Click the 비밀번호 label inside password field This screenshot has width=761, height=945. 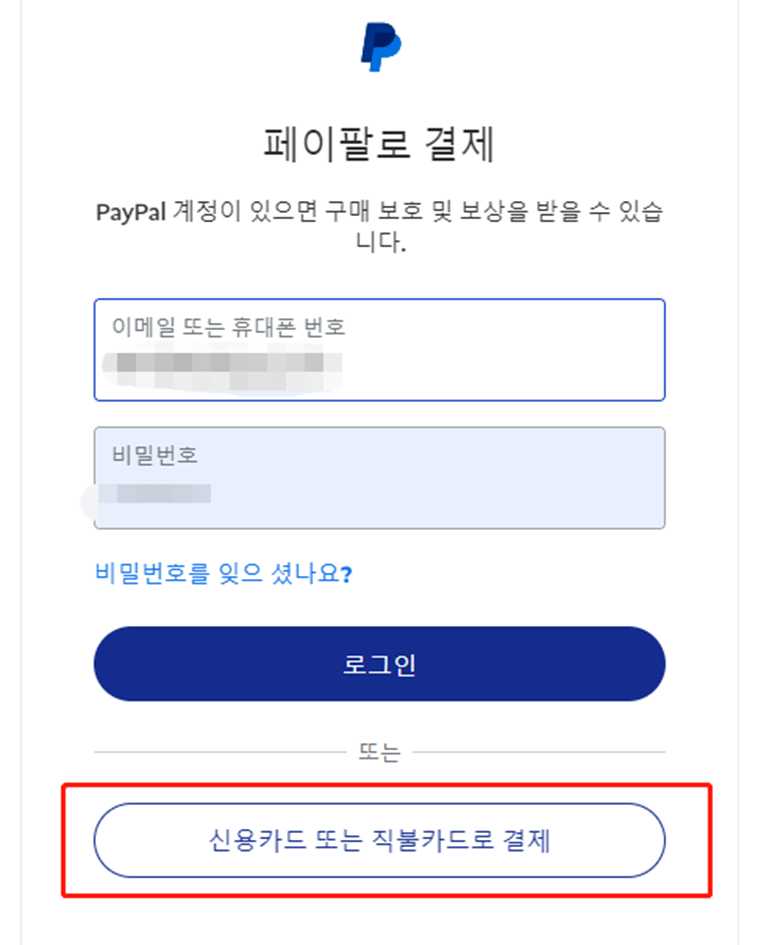pyautogui.click(x=154, y=455)
